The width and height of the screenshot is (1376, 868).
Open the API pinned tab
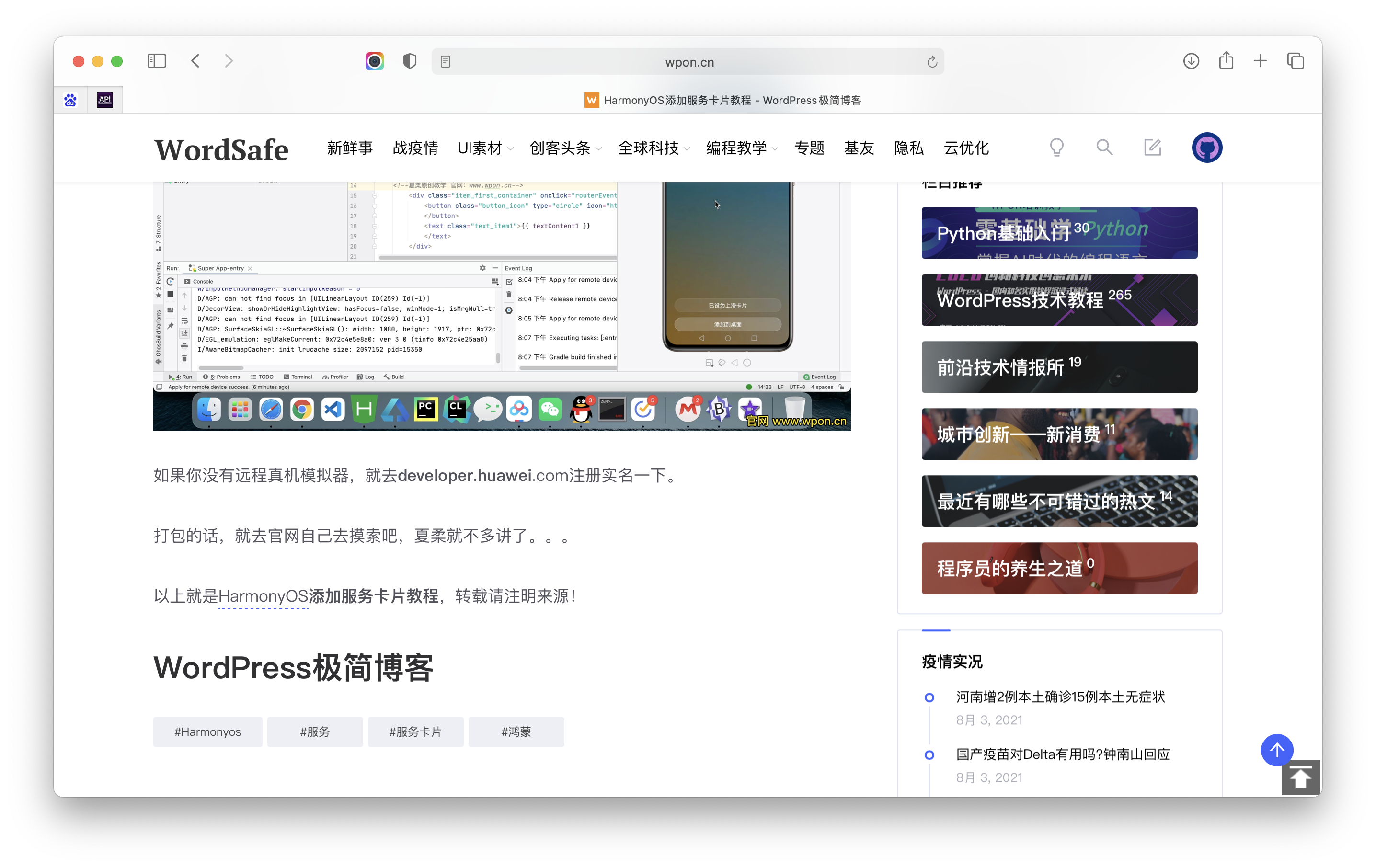click(x=104, y=100)
